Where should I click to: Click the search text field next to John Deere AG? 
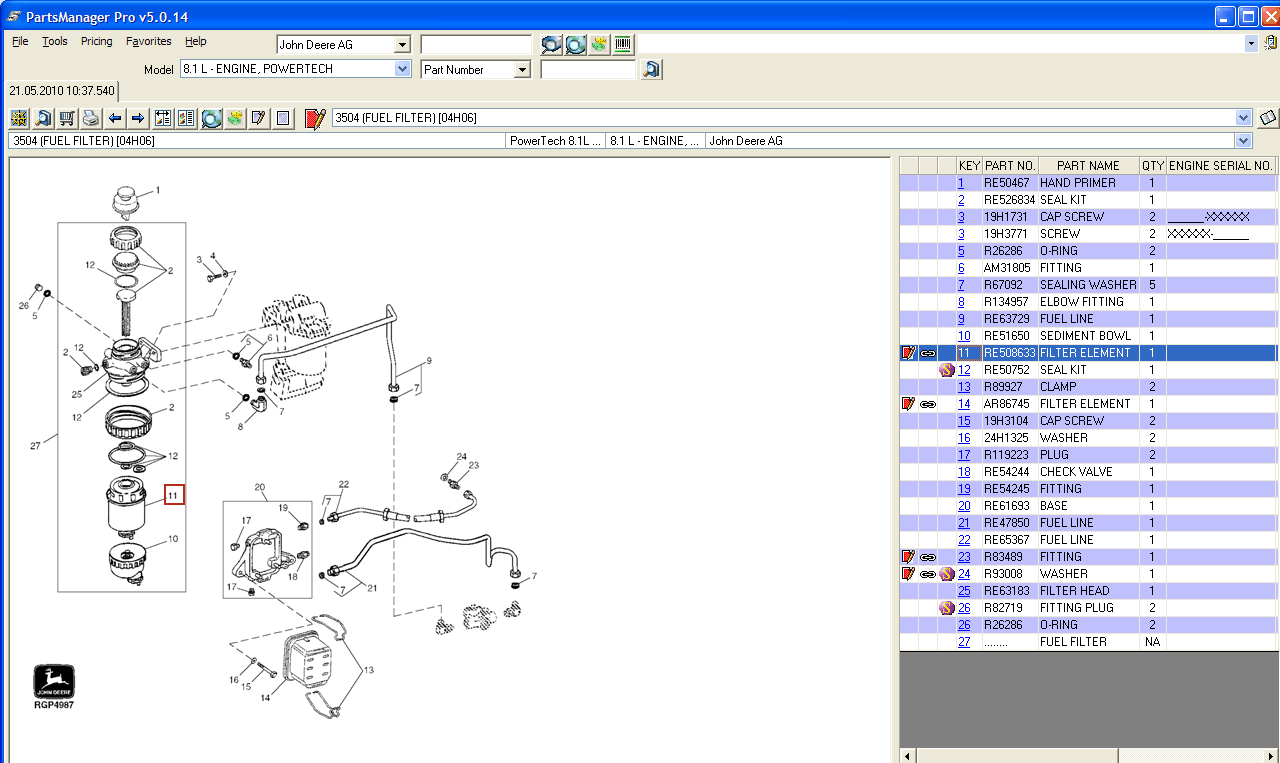pos(476,45)
